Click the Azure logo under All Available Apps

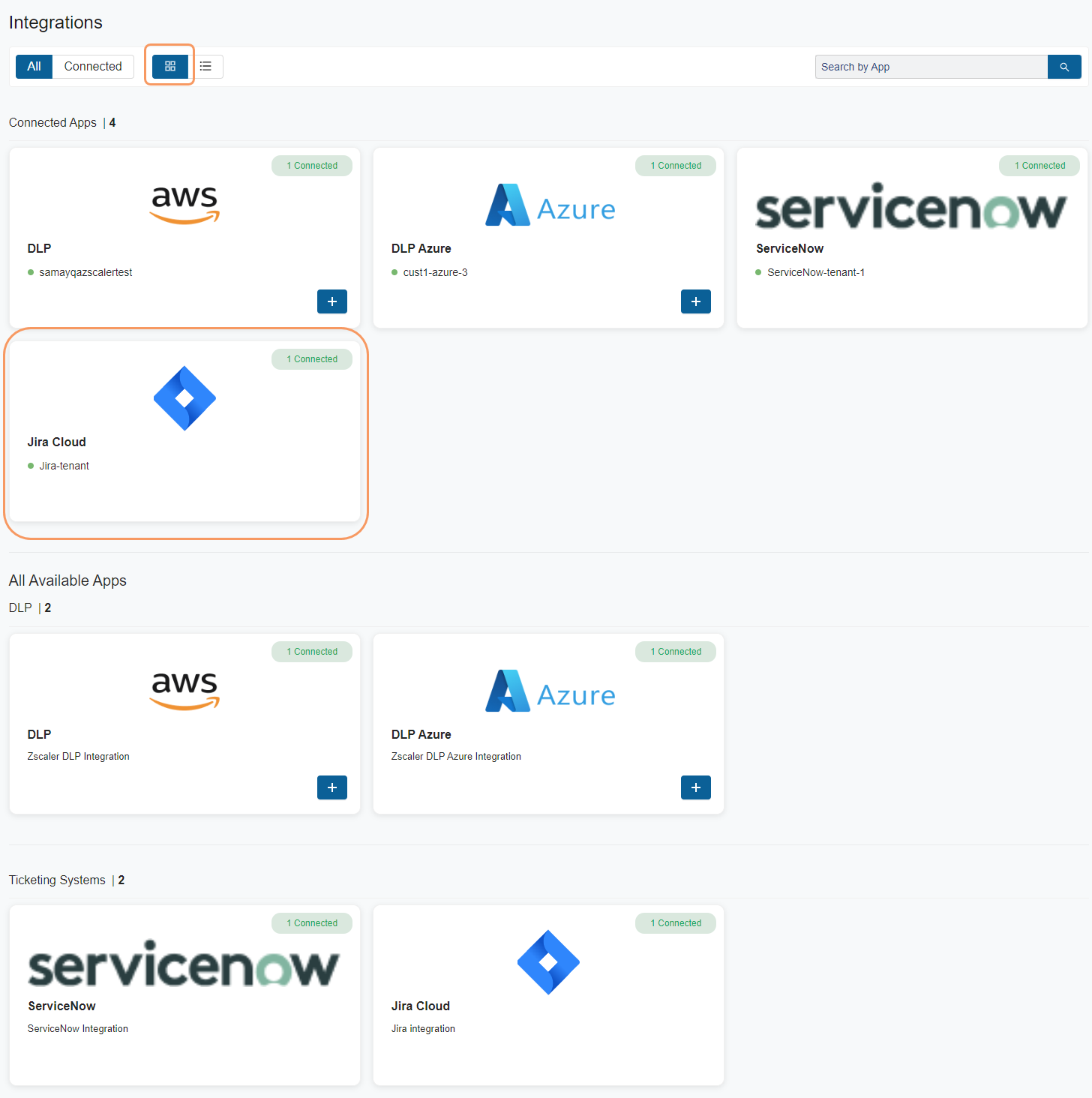550,691
